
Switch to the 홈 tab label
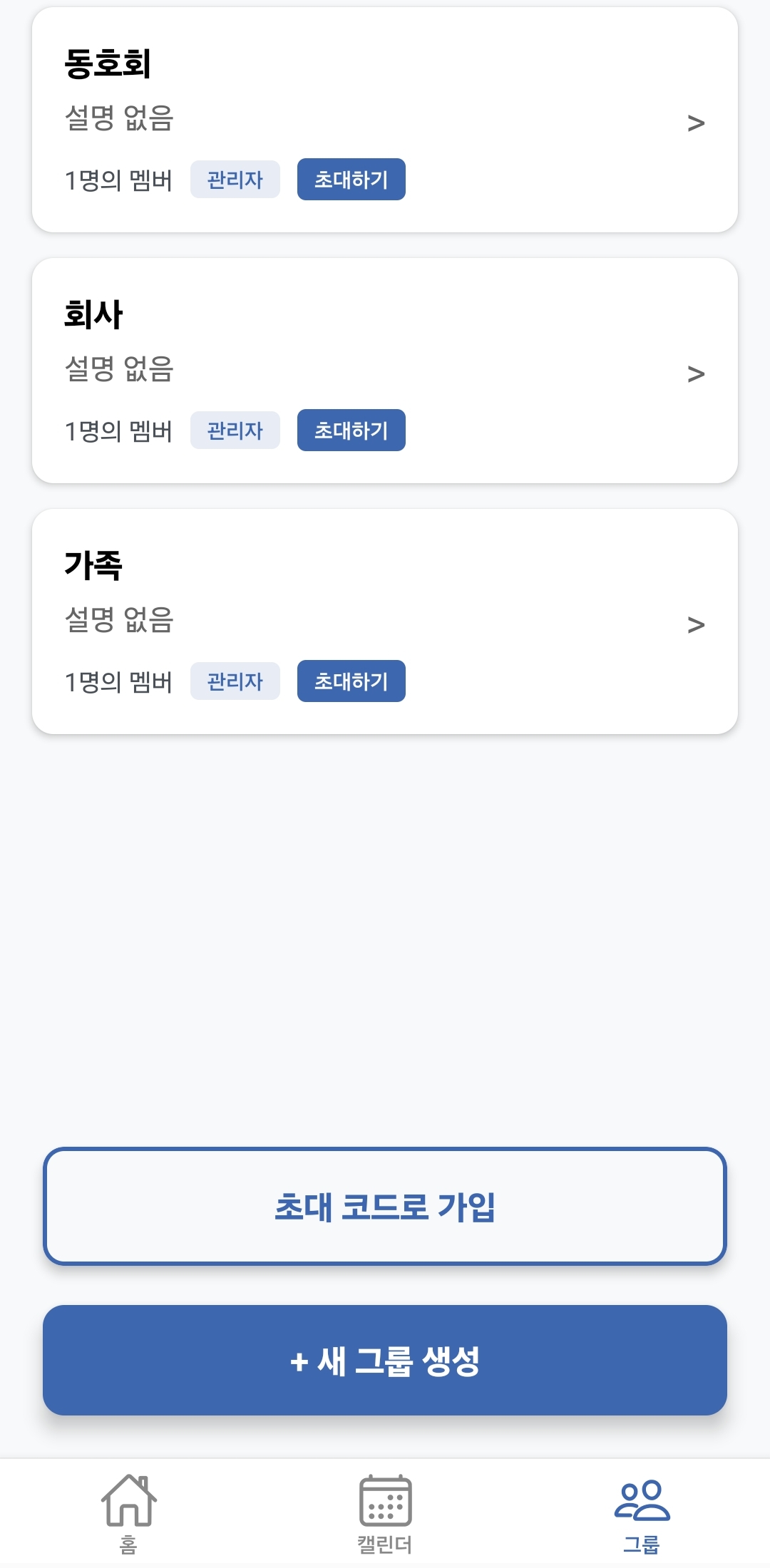click(x=128, y=1544)
